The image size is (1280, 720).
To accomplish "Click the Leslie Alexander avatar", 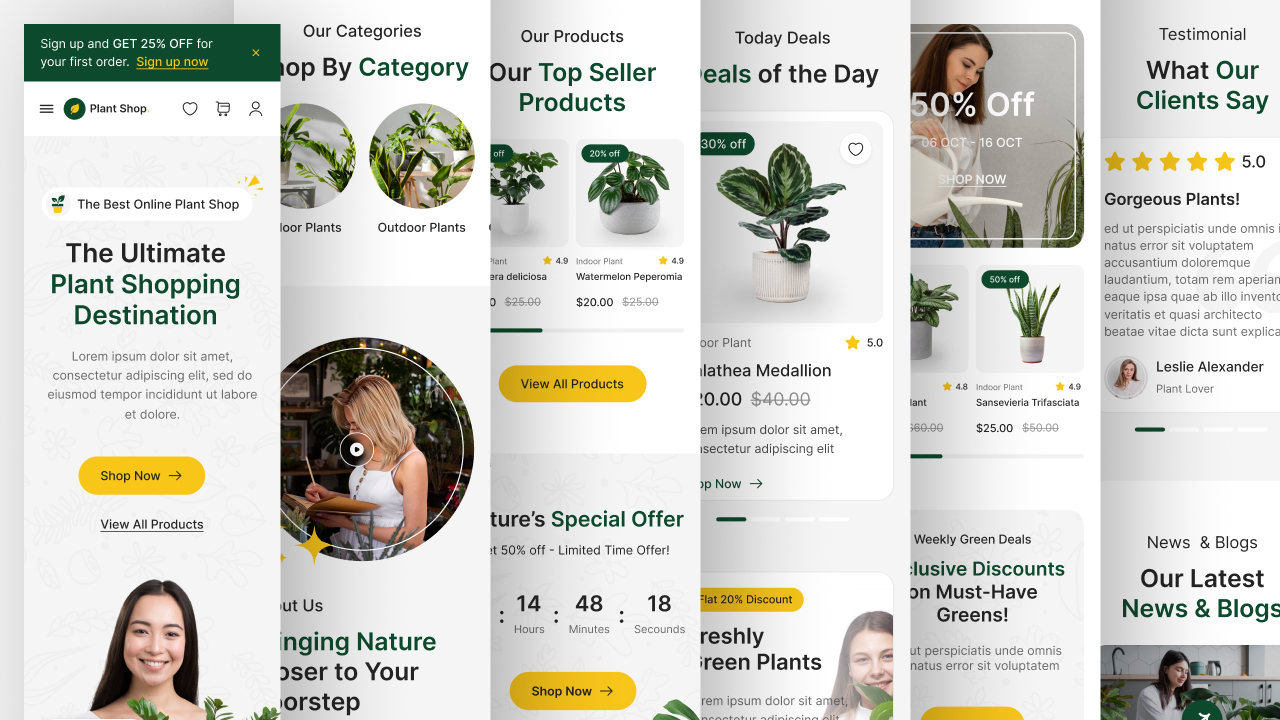I will coord(1126,378).
